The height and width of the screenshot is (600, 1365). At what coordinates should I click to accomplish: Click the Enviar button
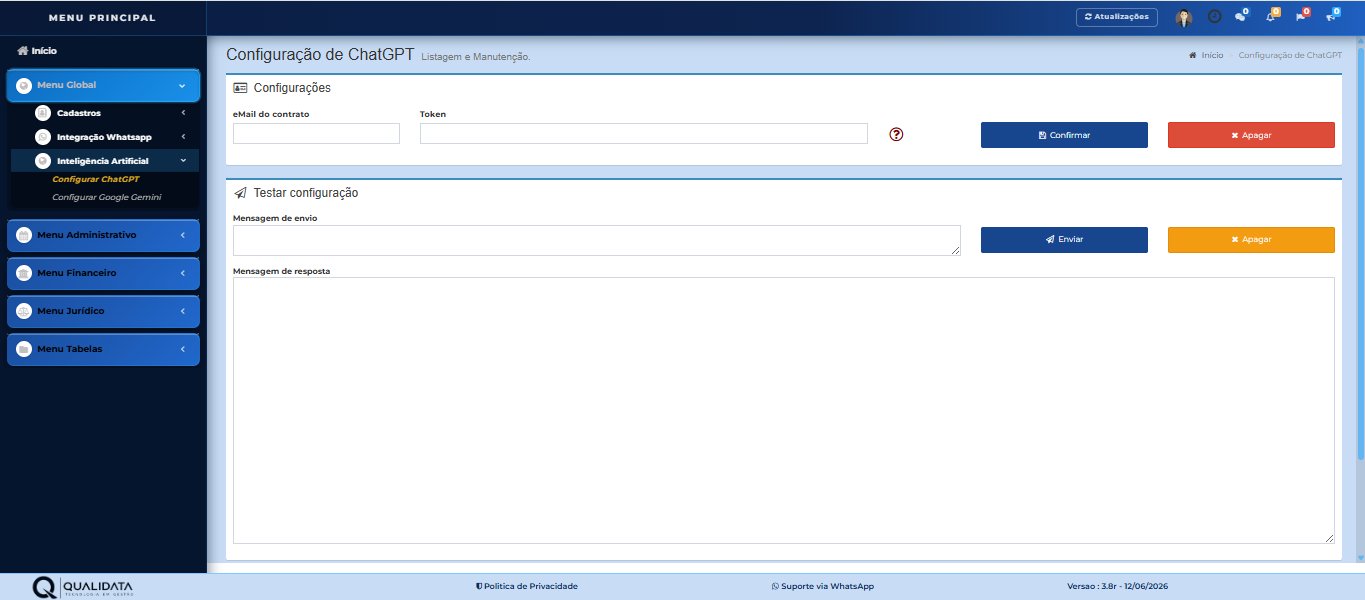pyautogui.click(x=1064, y=240)
